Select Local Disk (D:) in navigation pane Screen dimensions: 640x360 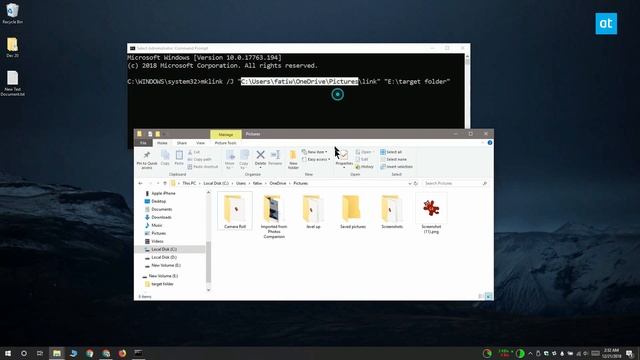pyautogui.click(x=160, y=257)
